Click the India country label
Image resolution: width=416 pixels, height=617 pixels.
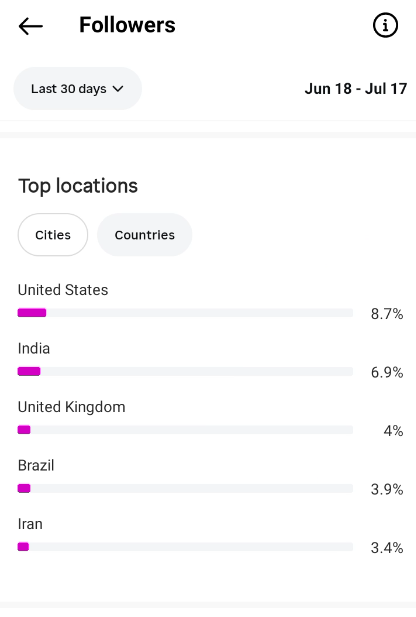click(34, 349)
